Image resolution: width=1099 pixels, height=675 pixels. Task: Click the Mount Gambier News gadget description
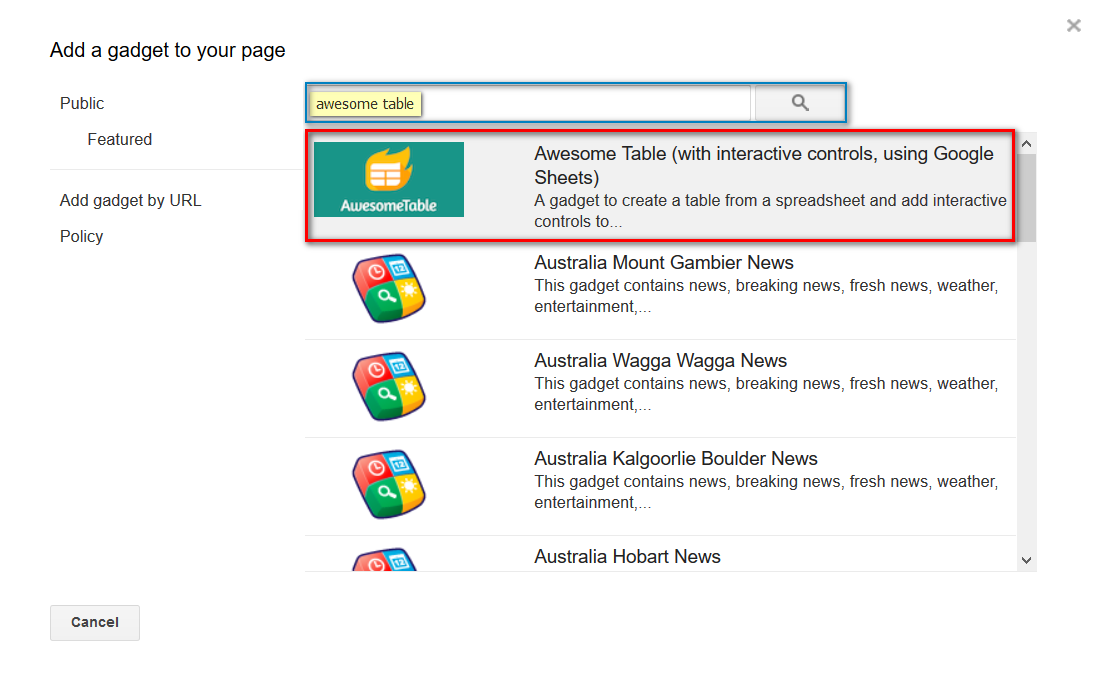click(766, 296)
